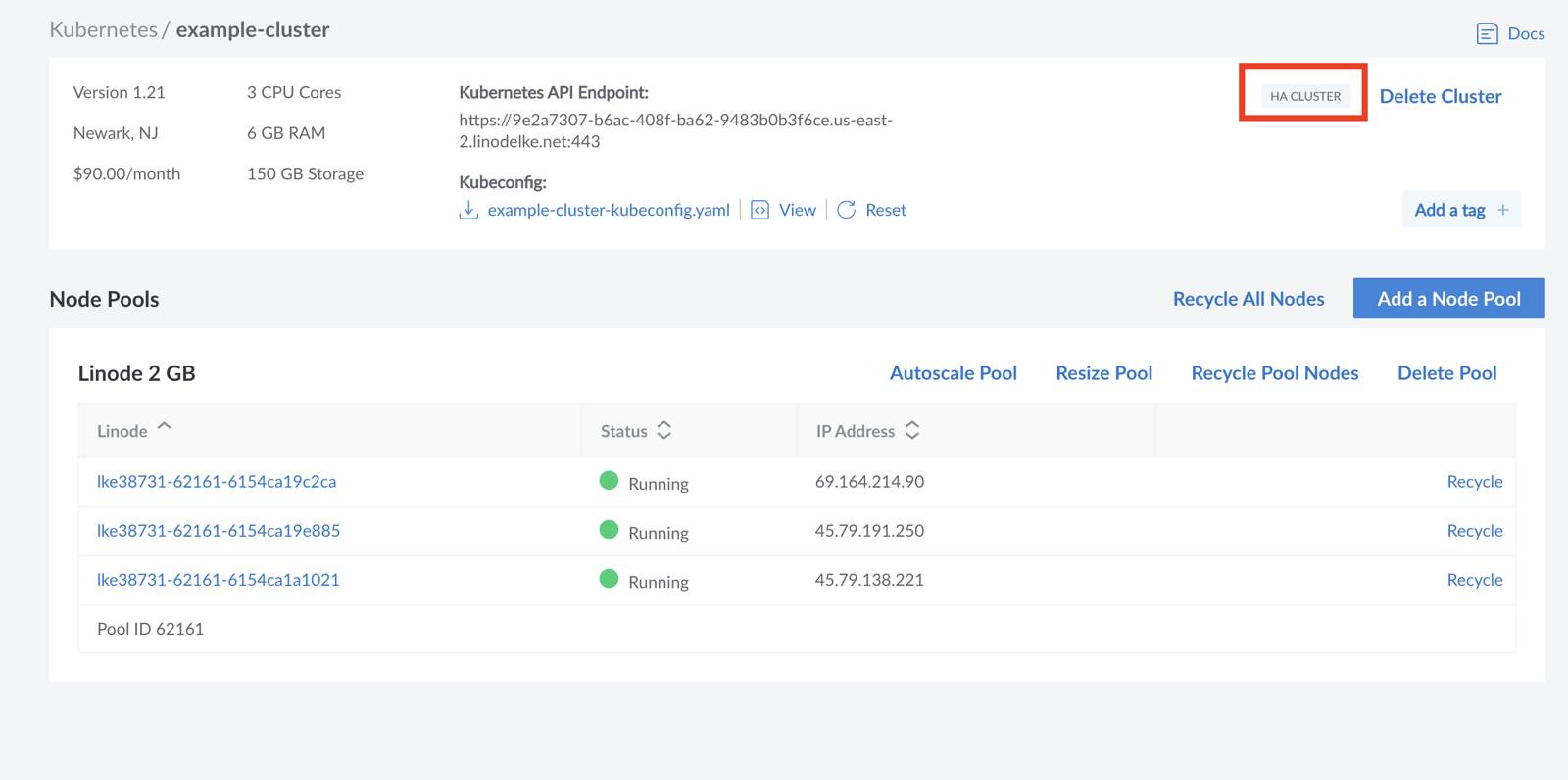Click Recycle All Nodes
The height and width of the screenshot is (780, 1568).
[1248, 299]
